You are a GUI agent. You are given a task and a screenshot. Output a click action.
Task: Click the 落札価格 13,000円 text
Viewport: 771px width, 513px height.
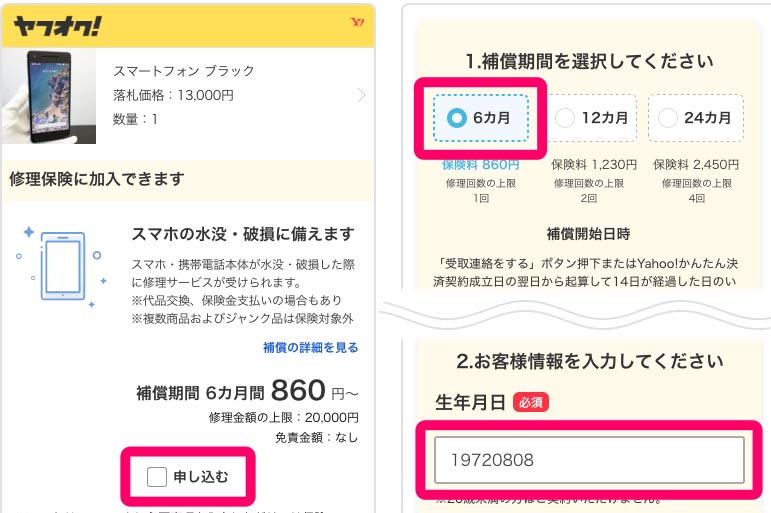(x=173, y=96)
